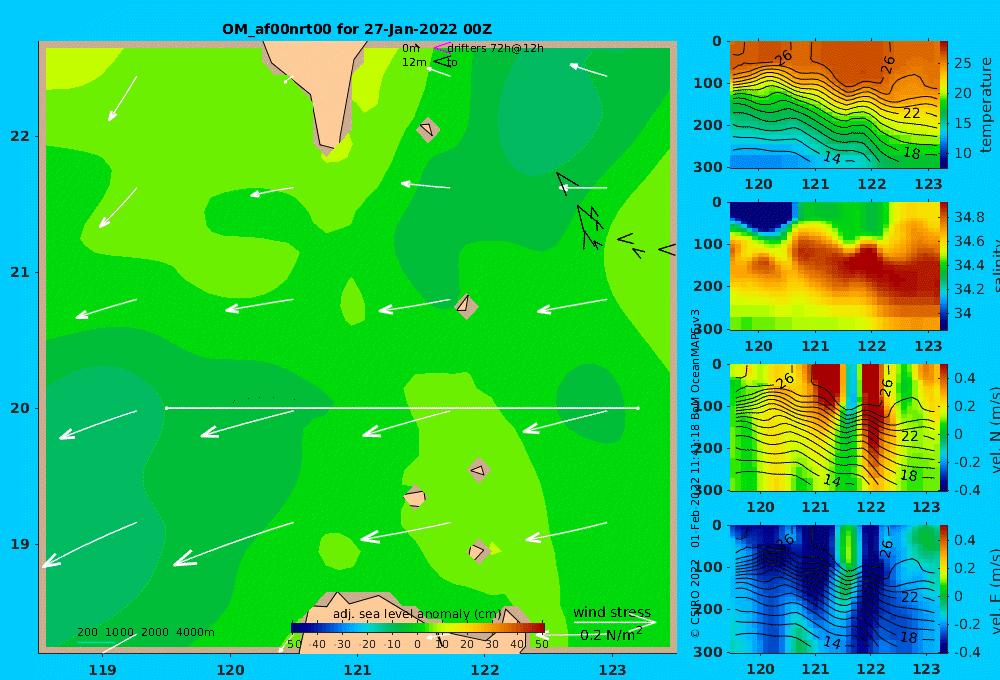Click the '300' depth label in temperature panel
Screen dimensions: 1000x680
click(x=708, y=166)
